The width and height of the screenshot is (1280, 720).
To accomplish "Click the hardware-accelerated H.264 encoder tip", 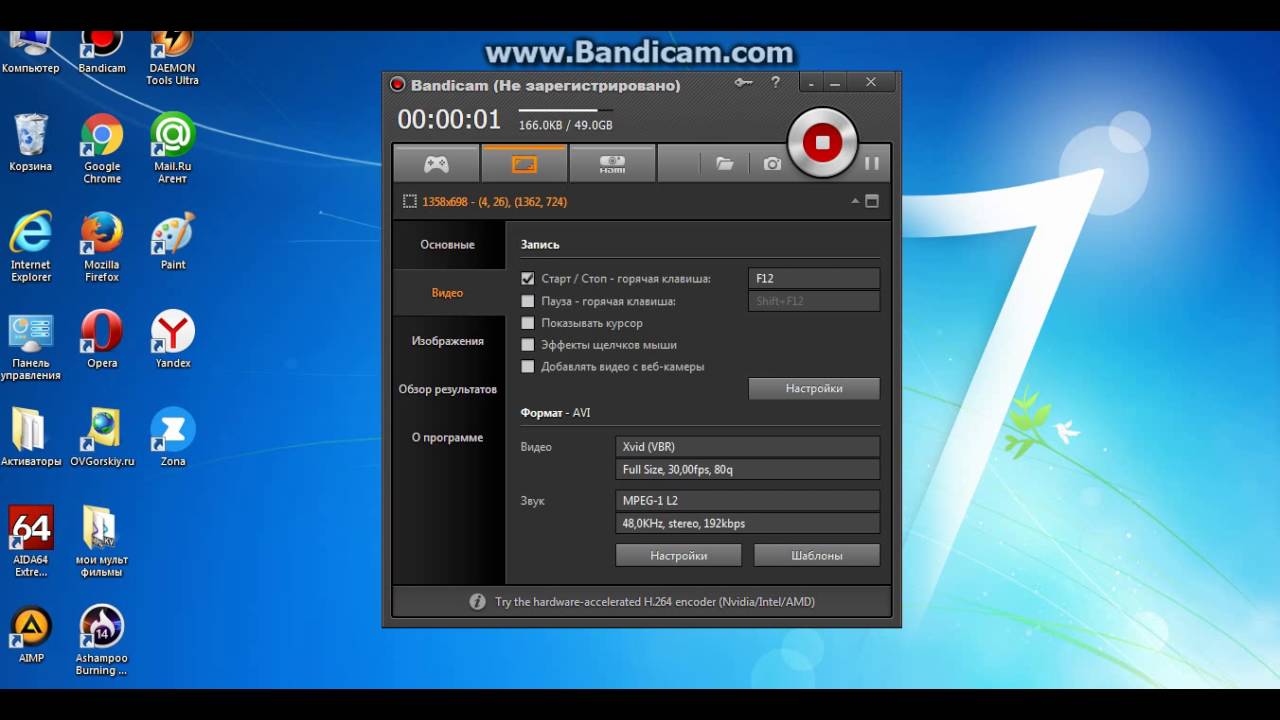I will (x=655, y=602).
